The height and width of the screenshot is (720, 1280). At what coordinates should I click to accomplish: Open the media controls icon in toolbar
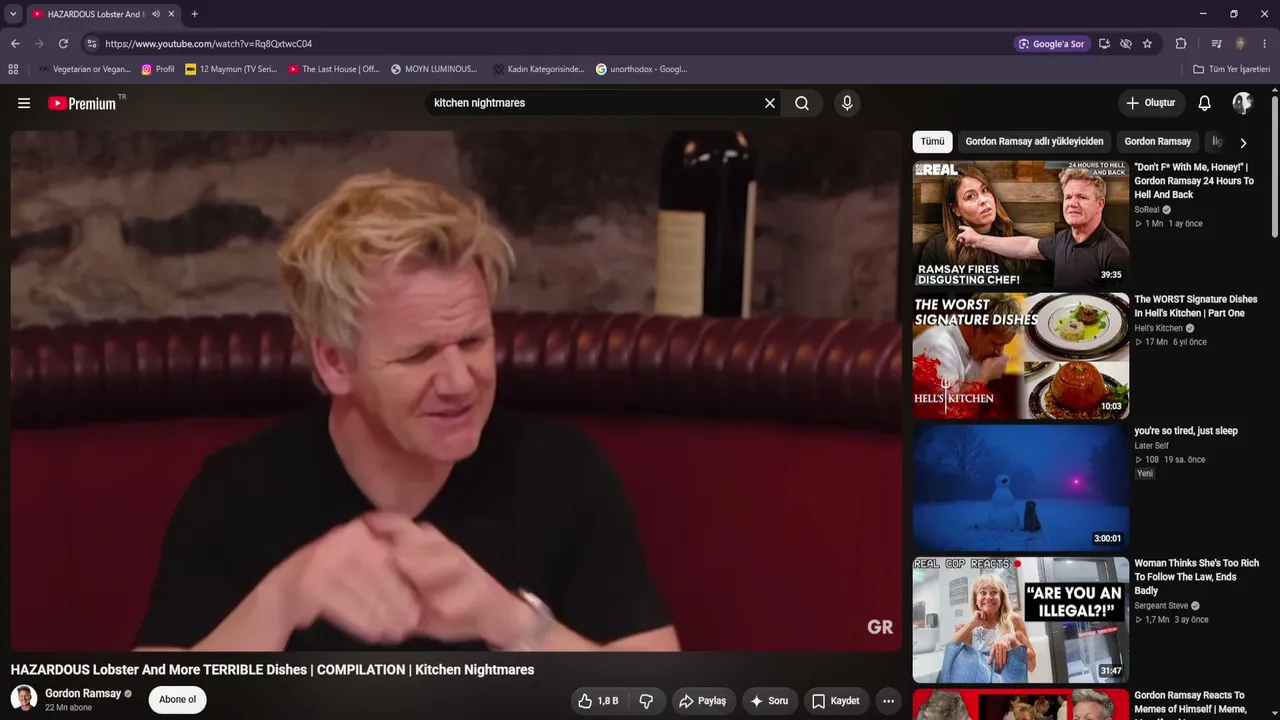(x=1216, y=44)
